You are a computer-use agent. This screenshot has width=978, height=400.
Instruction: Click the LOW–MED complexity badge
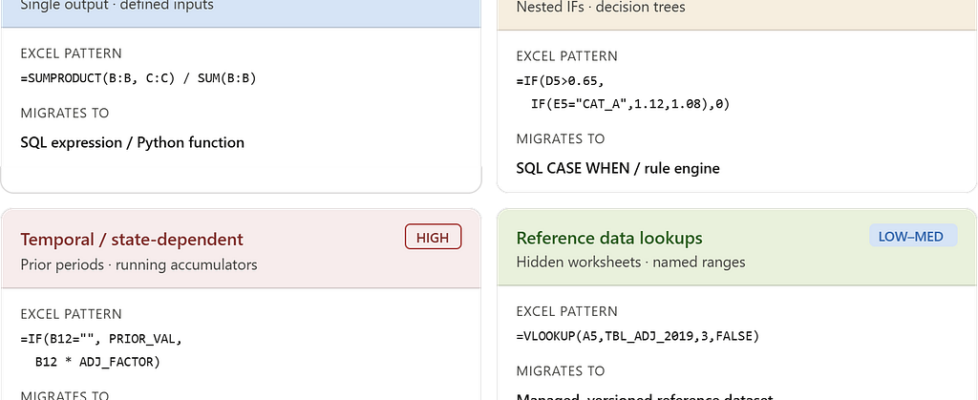click(912, 236)
